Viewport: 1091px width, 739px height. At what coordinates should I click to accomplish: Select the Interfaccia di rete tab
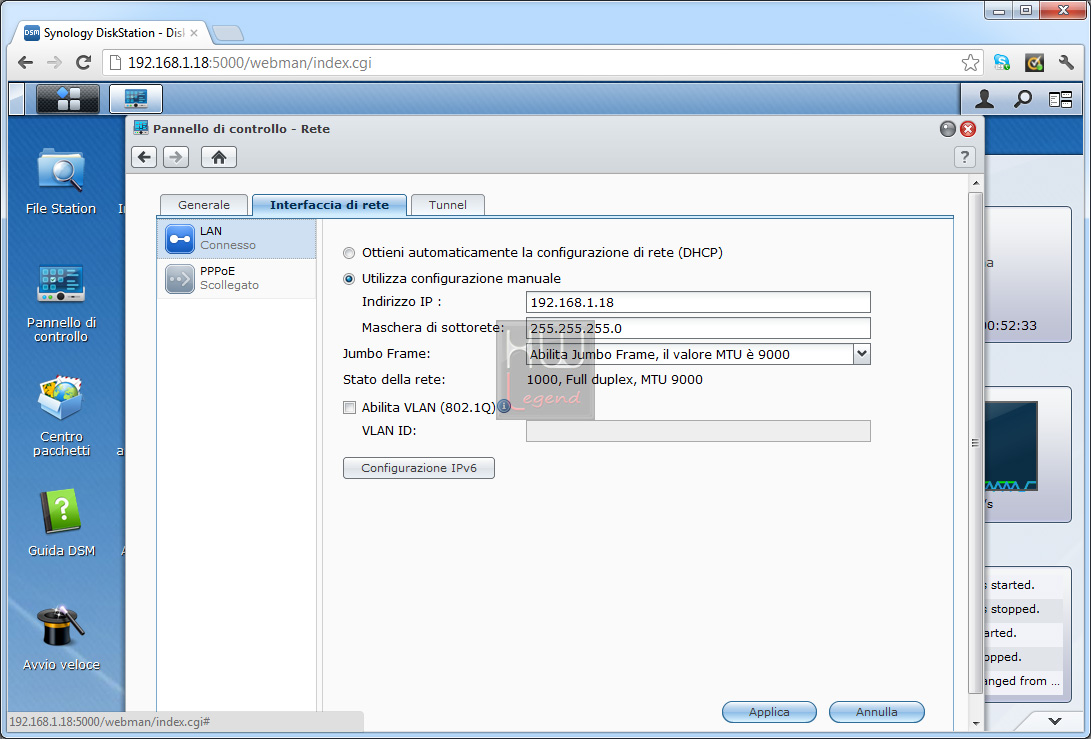(329, 205)
